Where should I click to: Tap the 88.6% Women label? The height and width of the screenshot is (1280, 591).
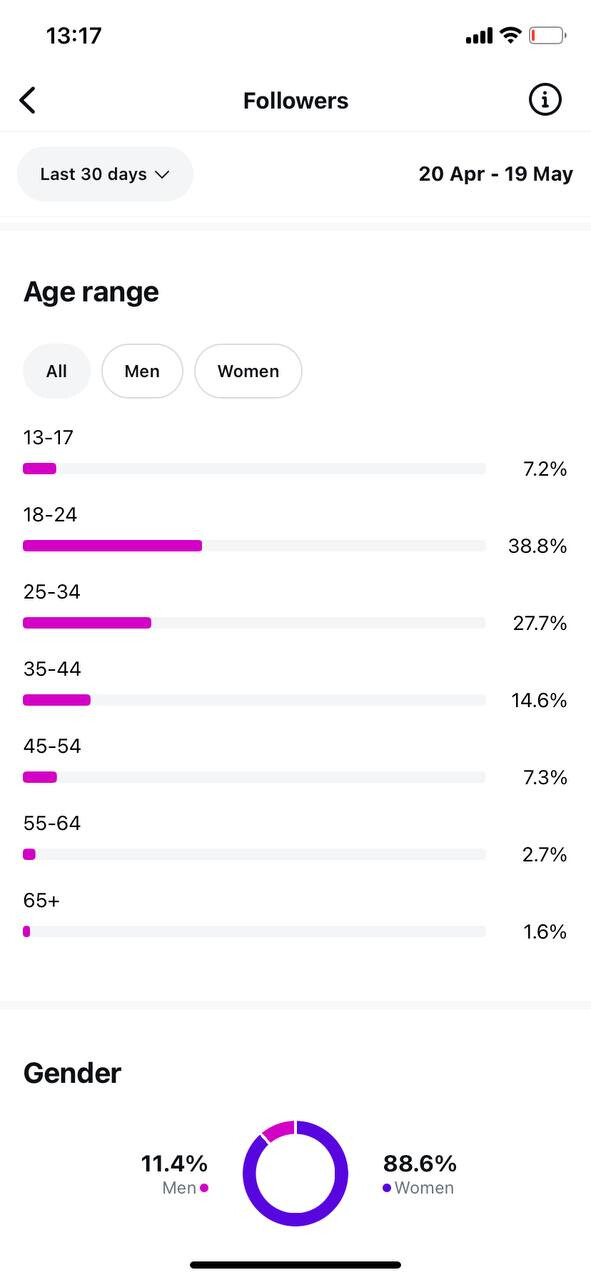click(x=419, y=1174)
